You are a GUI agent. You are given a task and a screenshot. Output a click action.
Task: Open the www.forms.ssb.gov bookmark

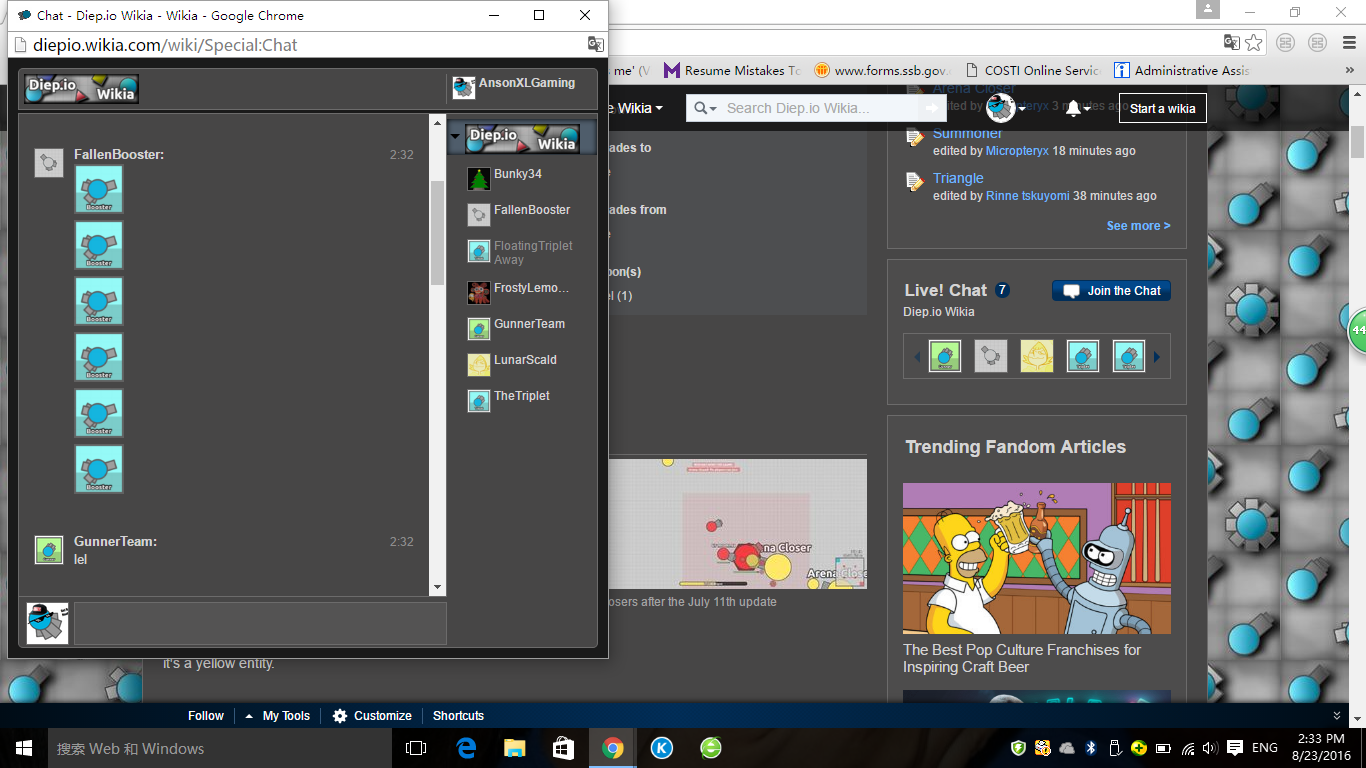[882, 70]
